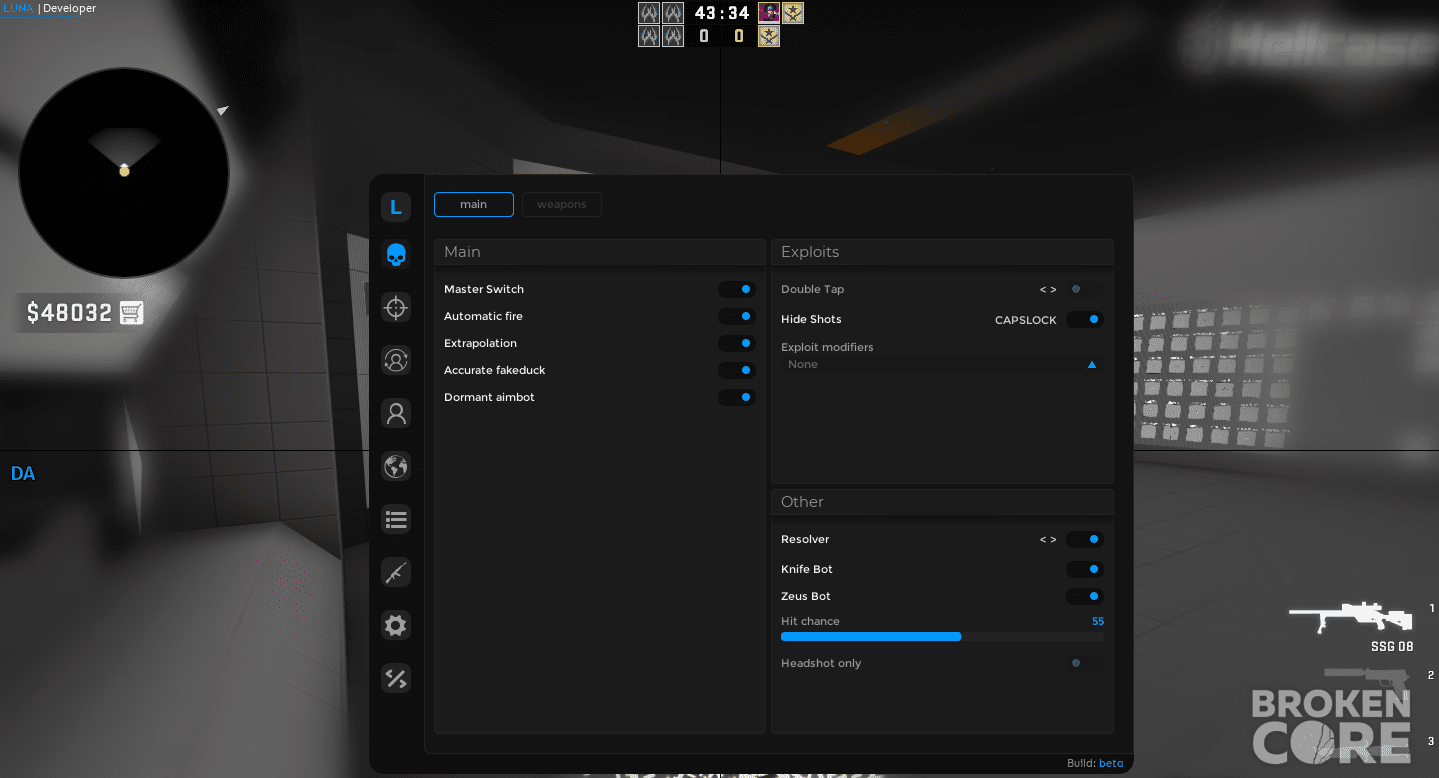This screenshot has height=778, width=1439.
Task: Open the Resolver keybind selector
Action: pos(1048,539)
